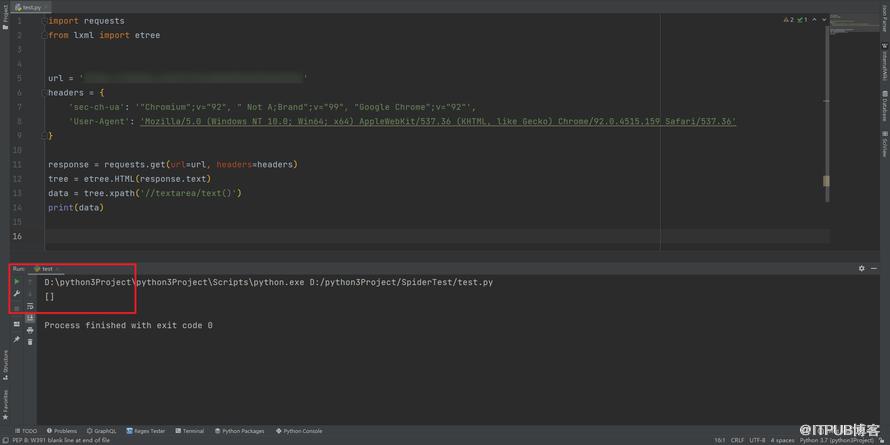890x445 pixels.
Task: Click the down-arrow stack trace icon in Run panel
Action: point(30,293)
